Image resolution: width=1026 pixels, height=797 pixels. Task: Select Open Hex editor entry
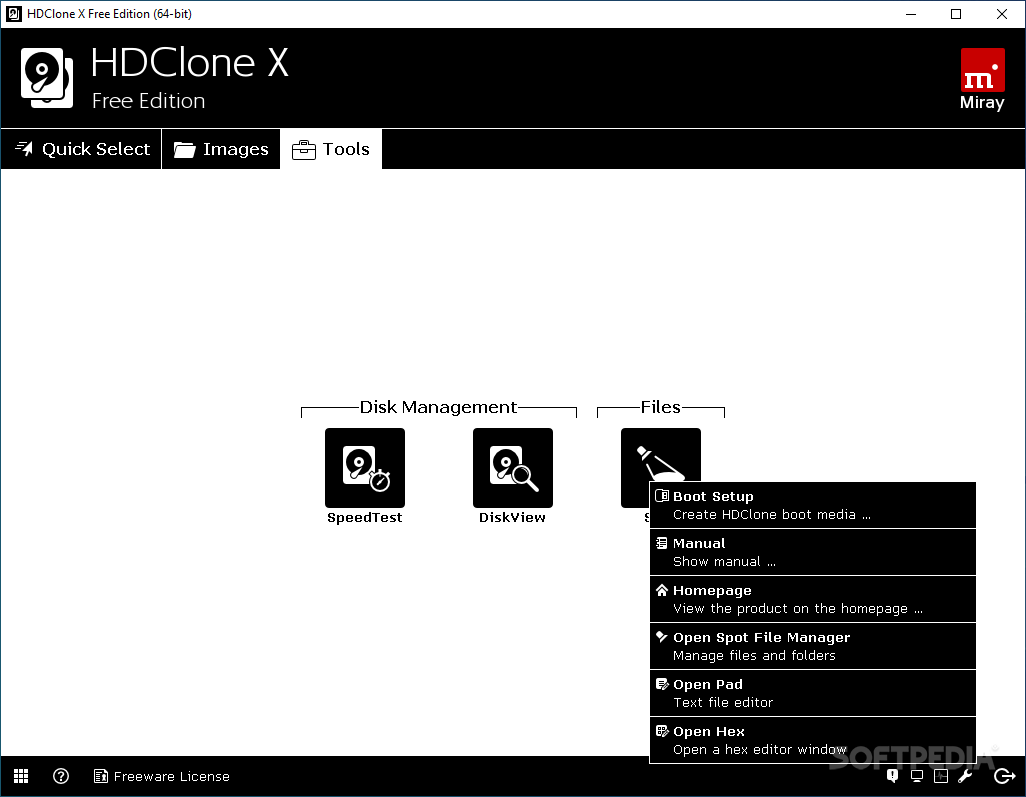(x=813, y=740)
